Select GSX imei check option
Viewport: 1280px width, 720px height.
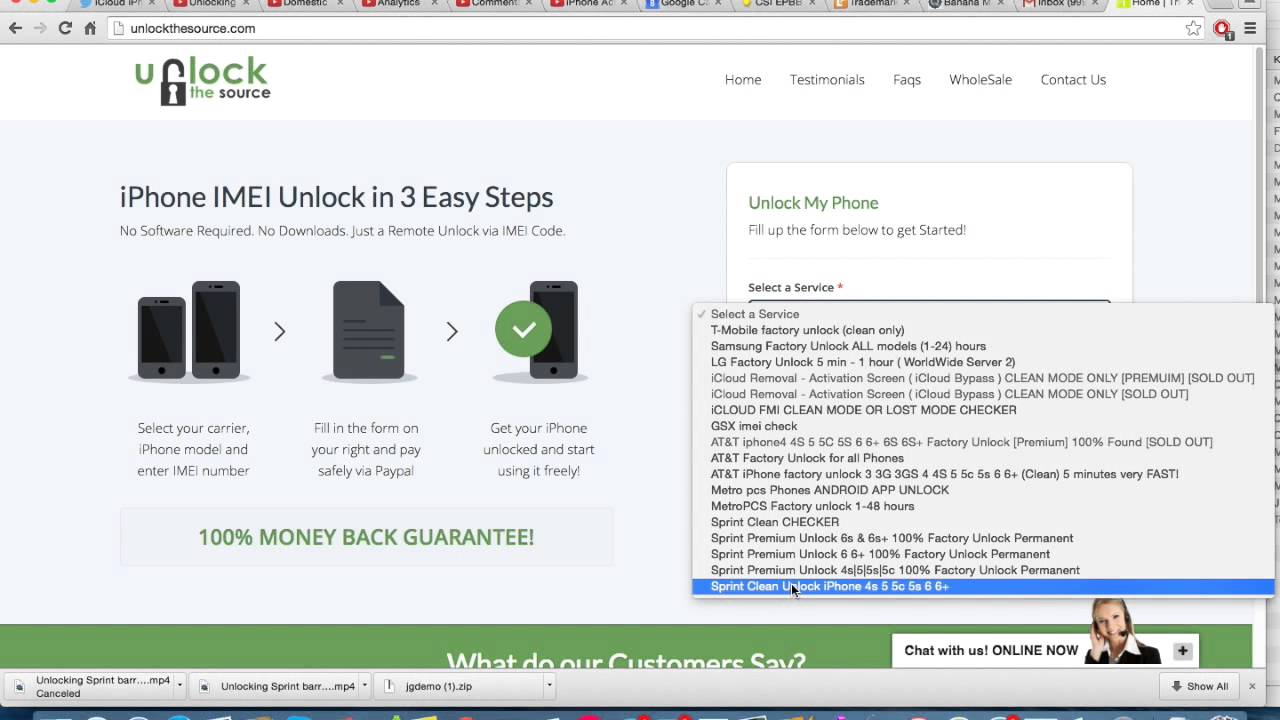tap(983, 426)
